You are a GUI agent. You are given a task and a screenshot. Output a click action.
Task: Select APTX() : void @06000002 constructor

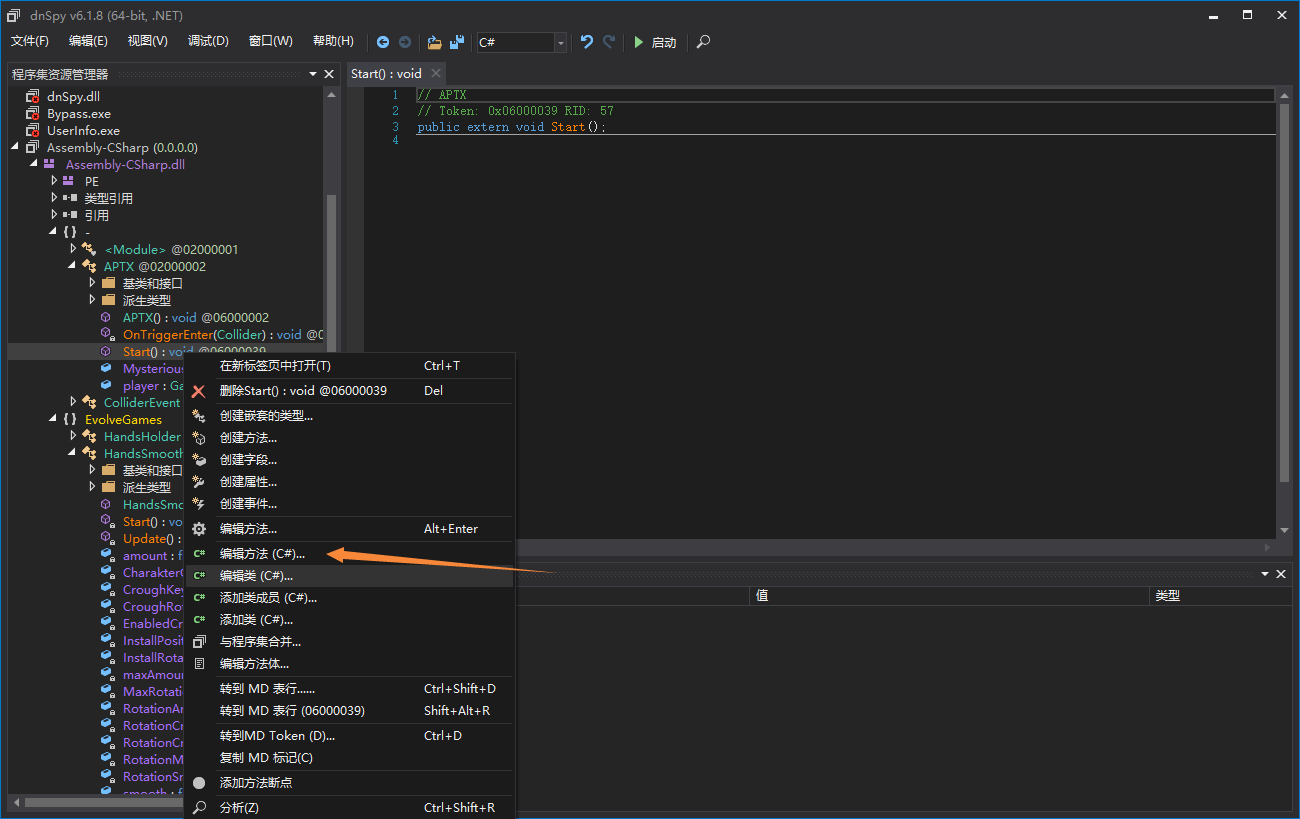[x=196, y=318]
